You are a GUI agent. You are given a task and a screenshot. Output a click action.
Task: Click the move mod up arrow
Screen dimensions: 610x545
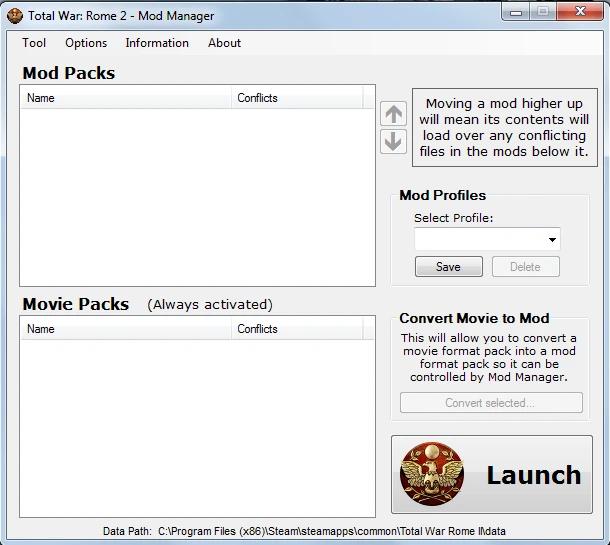394,114
